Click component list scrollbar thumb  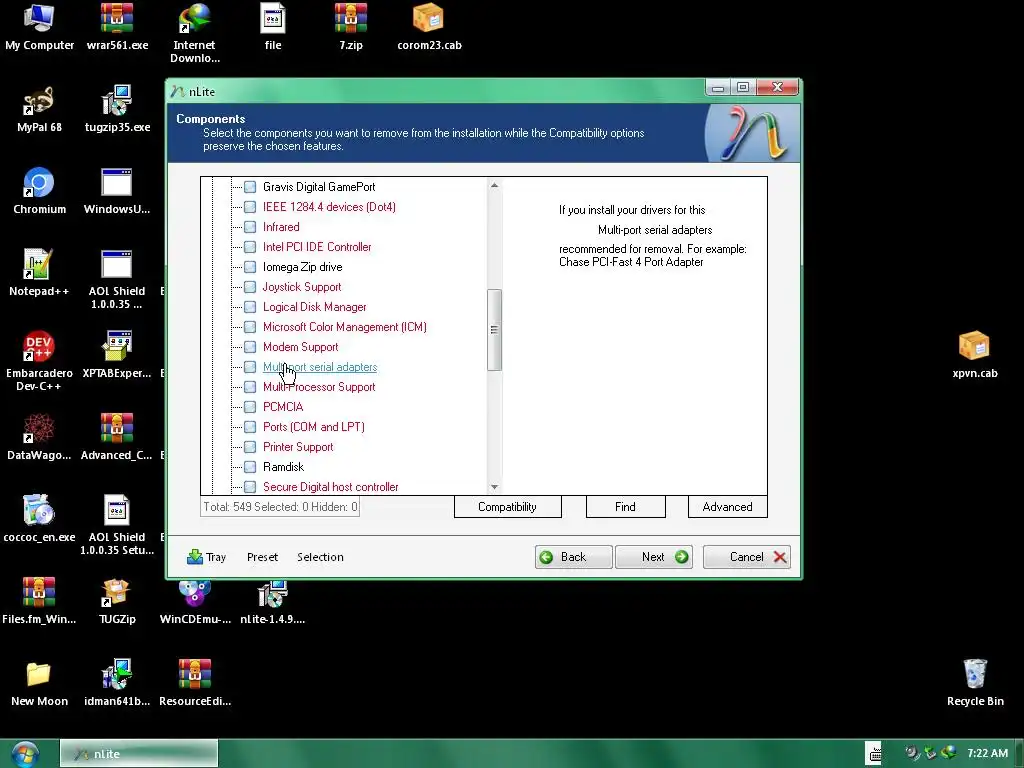point(494,330)
